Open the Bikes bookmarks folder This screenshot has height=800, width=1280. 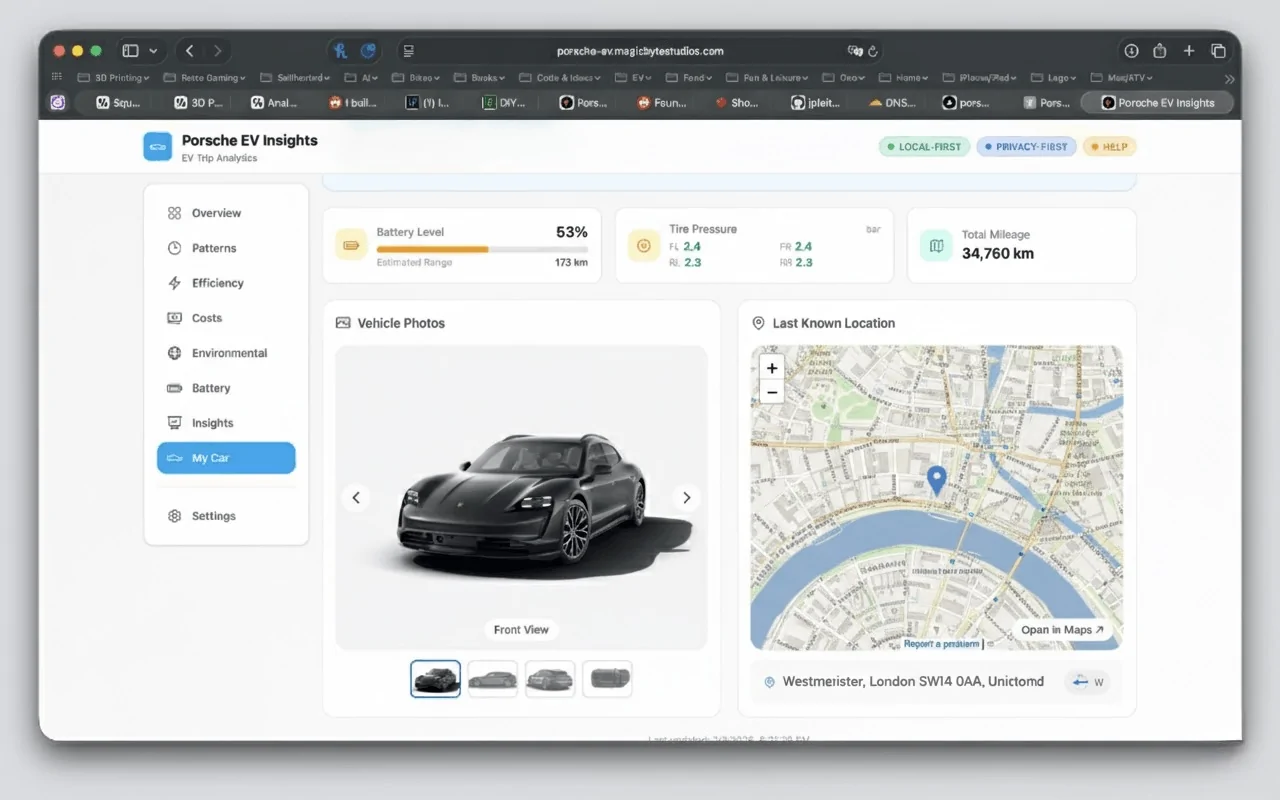coord(416,77)
